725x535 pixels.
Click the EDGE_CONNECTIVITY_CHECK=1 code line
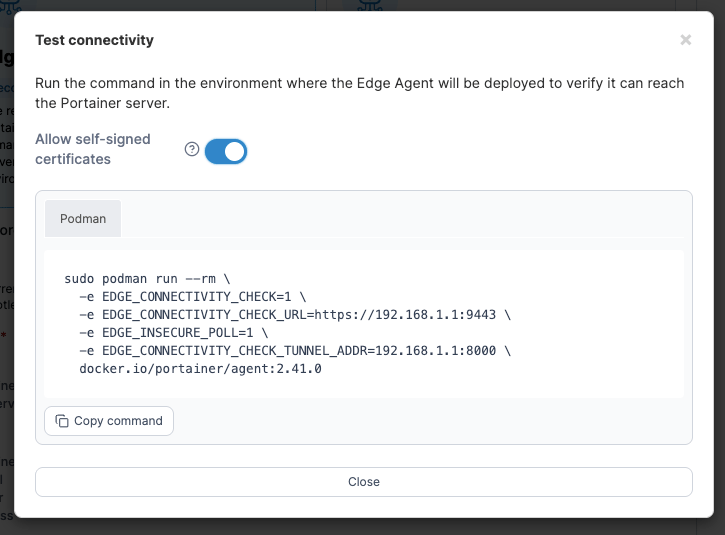point(192,296)
